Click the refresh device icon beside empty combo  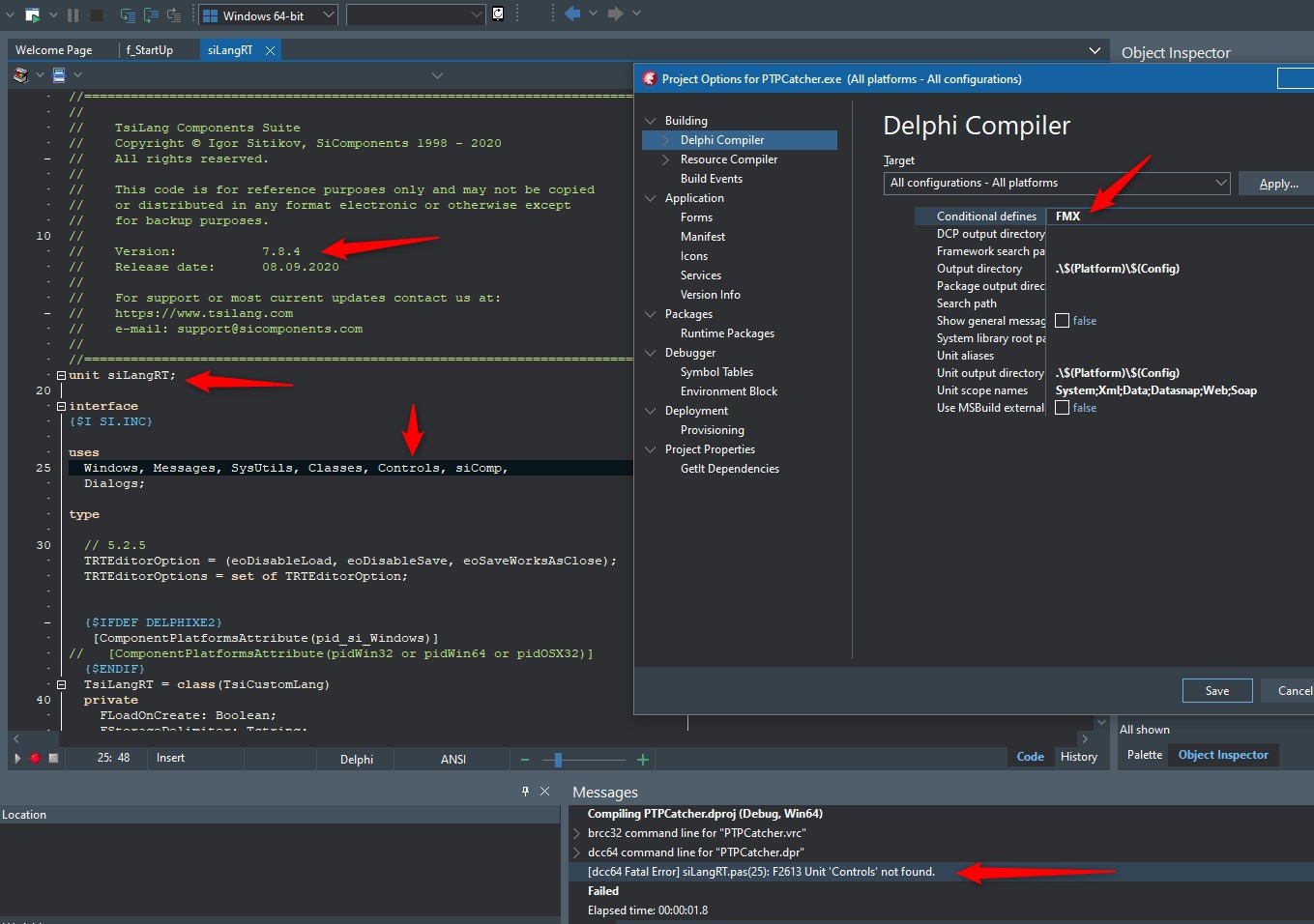click(x=498, y=14)
